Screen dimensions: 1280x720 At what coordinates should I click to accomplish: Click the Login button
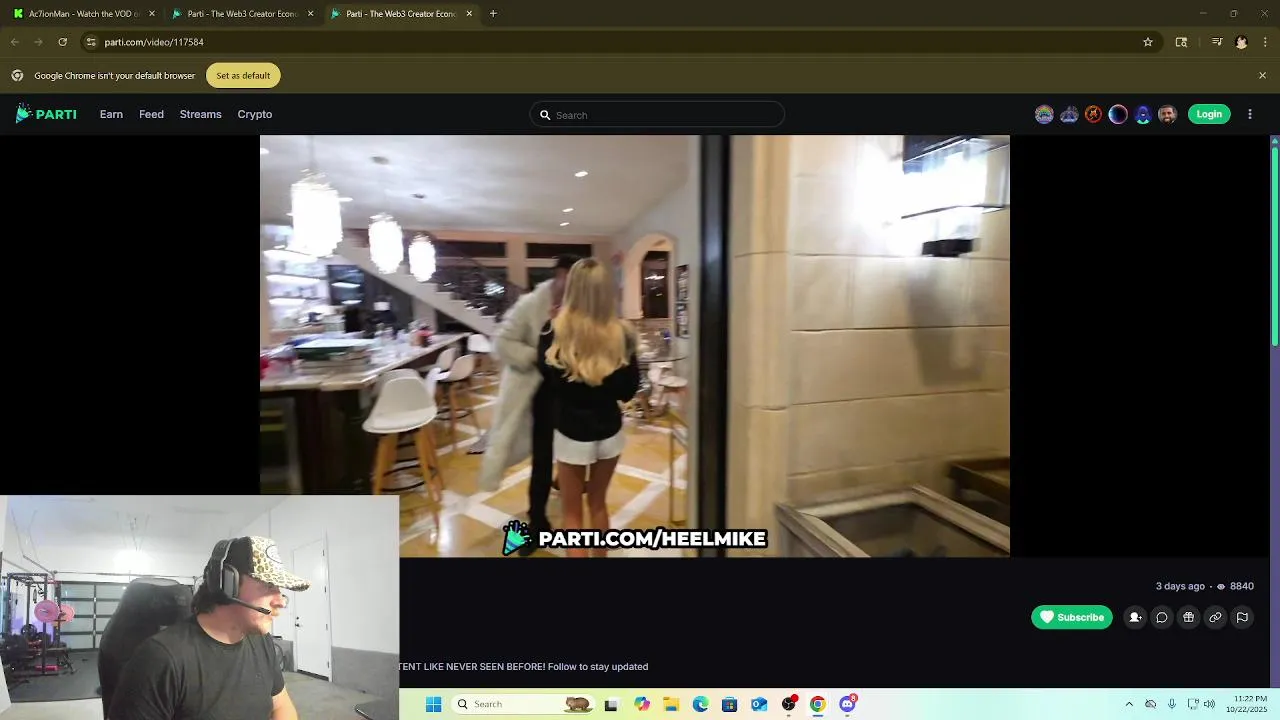click(x=1209, y=114)
